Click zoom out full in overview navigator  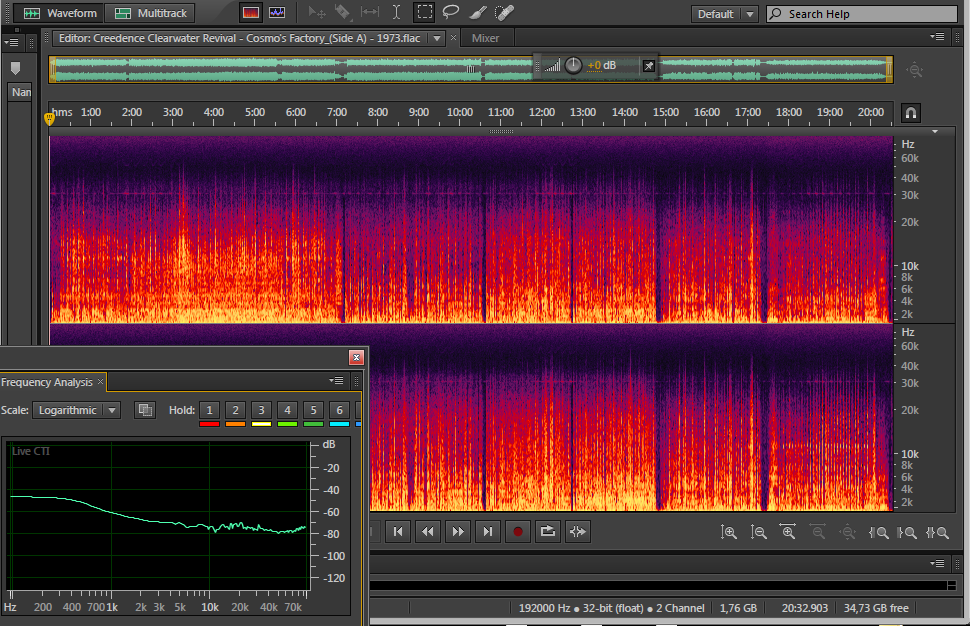(x=914, y=70)
